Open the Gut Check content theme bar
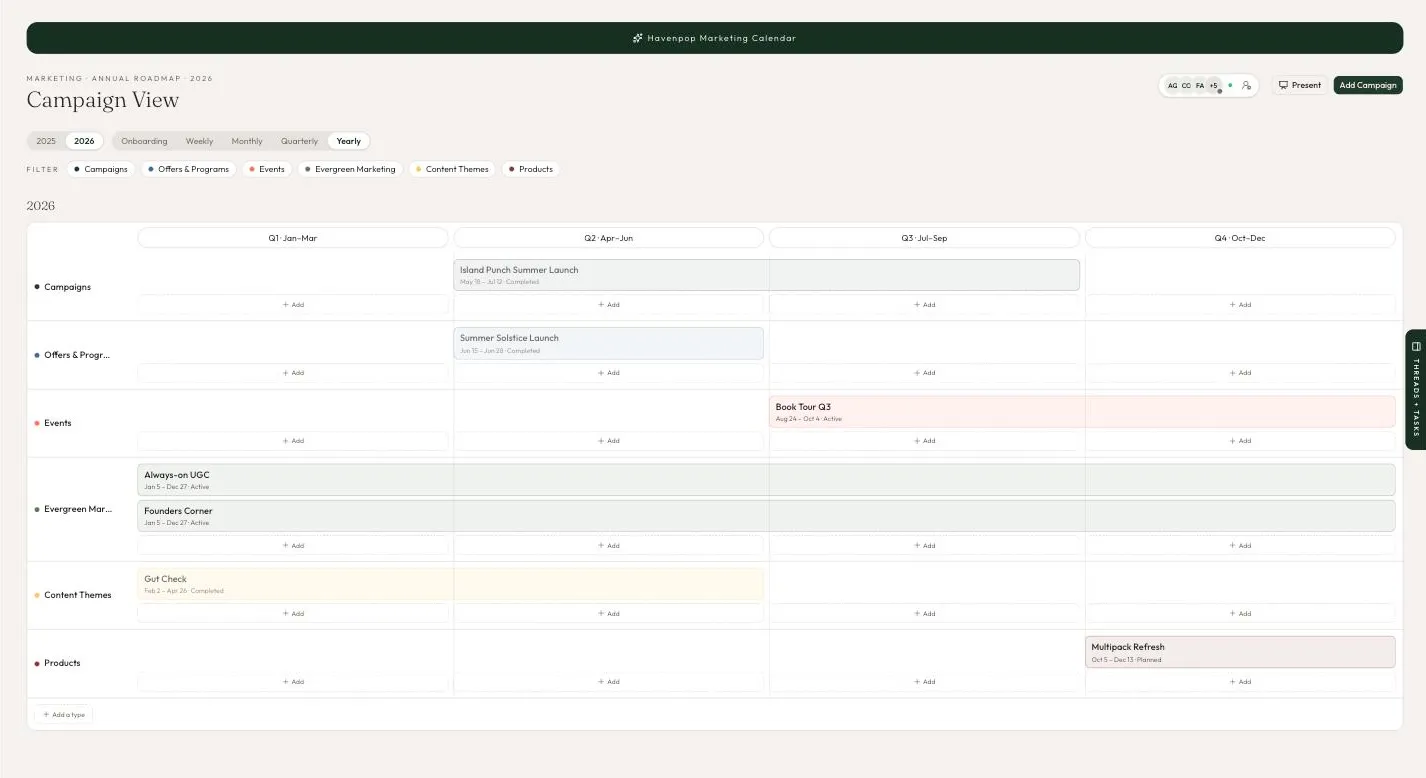Image resolution: width=1426 pixels, height=778 pixels. [451, 584]
